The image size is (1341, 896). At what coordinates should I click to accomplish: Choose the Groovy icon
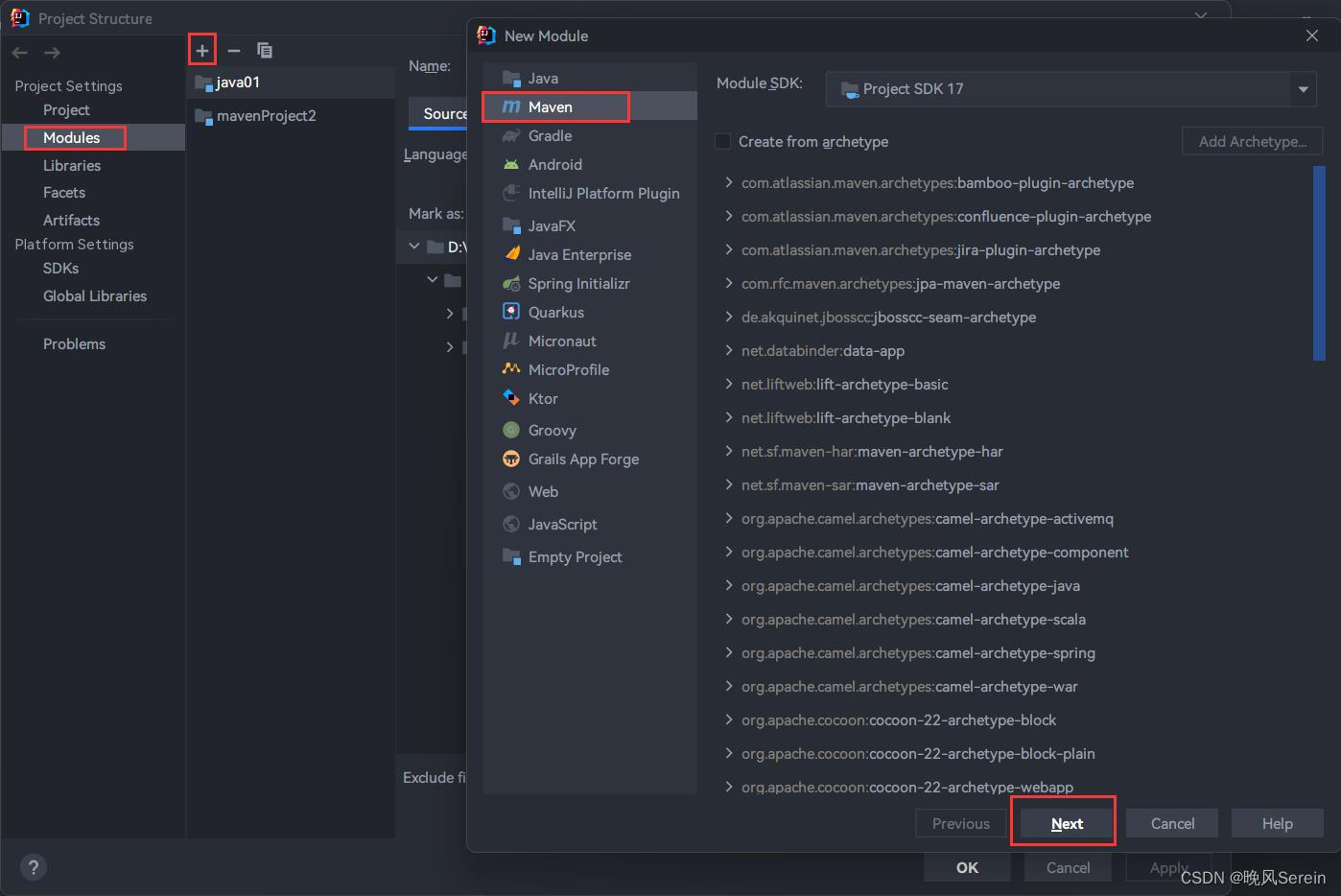click(x=511, y=431)
